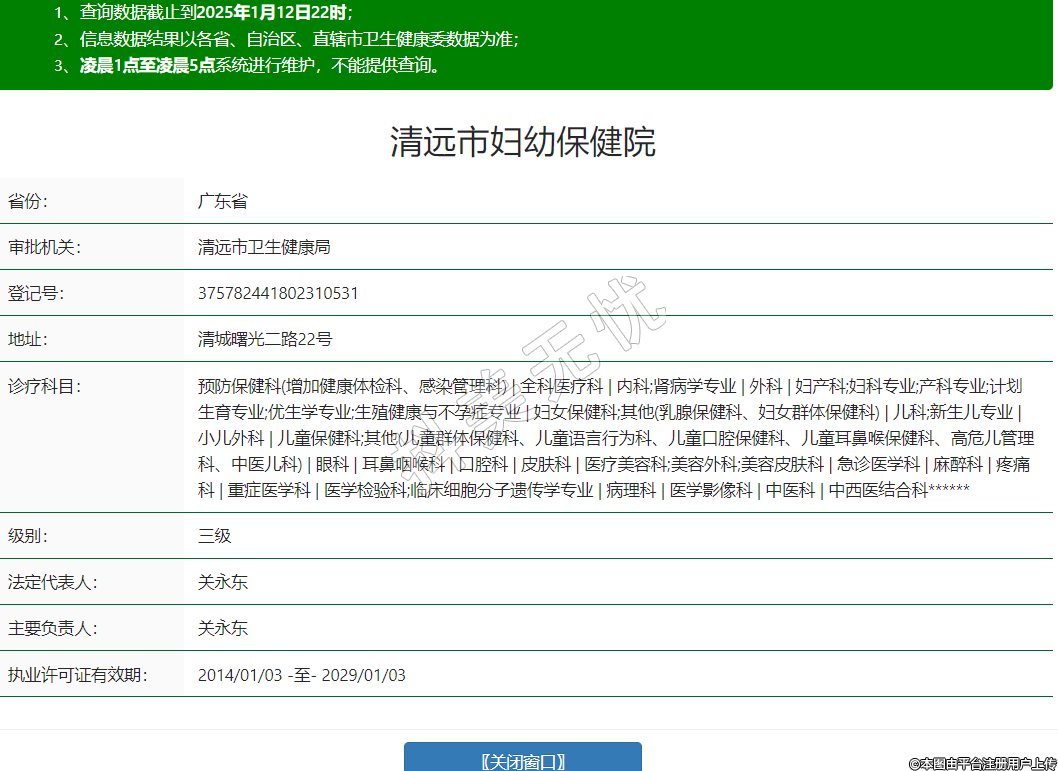Image resolution: width=1058 pixels, height=771 pixels.
Task: Click the 凌晨1点至凌晨5点 maintenance notice line
Action: pos(260,66)
